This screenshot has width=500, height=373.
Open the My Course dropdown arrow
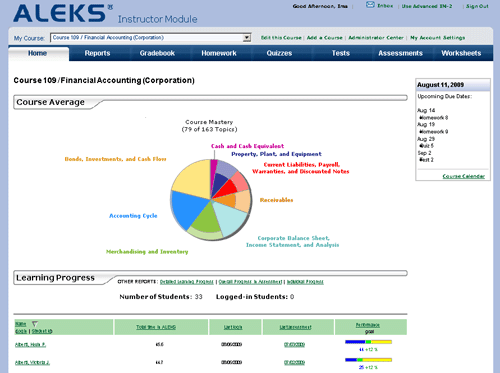[x=247, y=38]
